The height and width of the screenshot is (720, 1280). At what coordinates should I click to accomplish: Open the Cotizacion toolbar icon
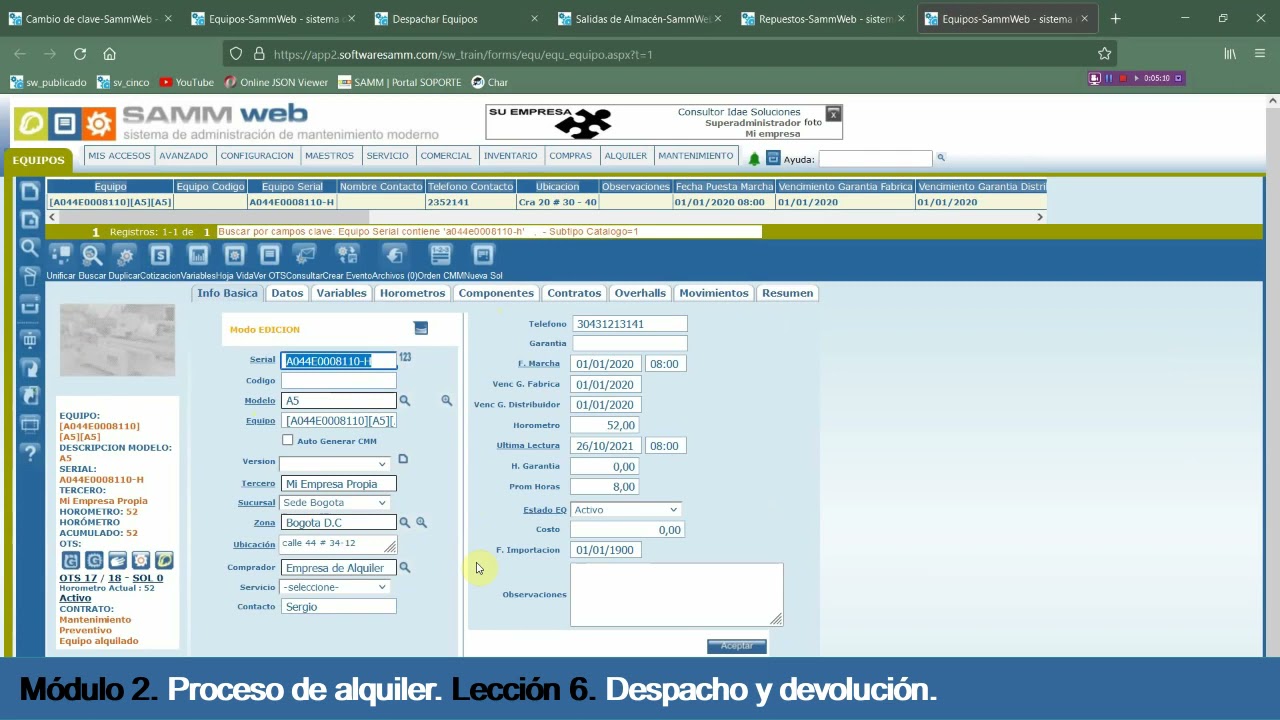160,255
